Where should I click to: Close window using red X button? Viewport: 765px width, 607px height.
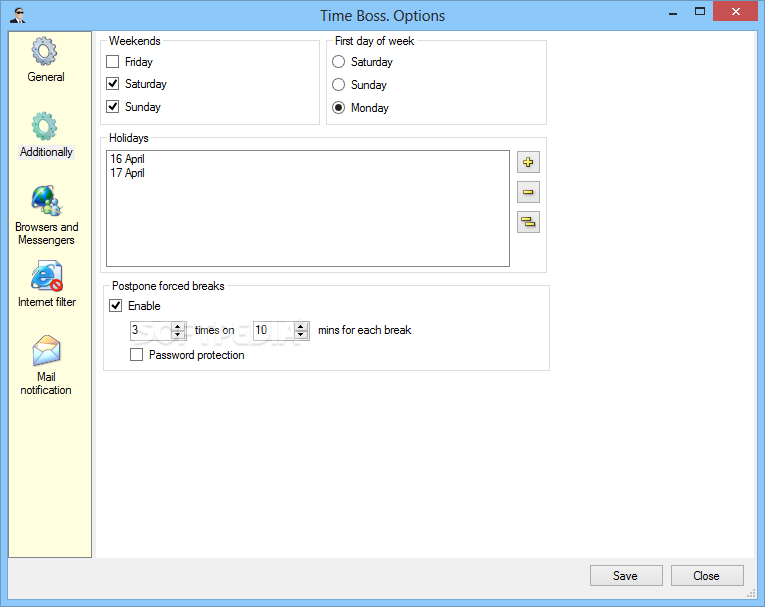(x=736, y=12)
